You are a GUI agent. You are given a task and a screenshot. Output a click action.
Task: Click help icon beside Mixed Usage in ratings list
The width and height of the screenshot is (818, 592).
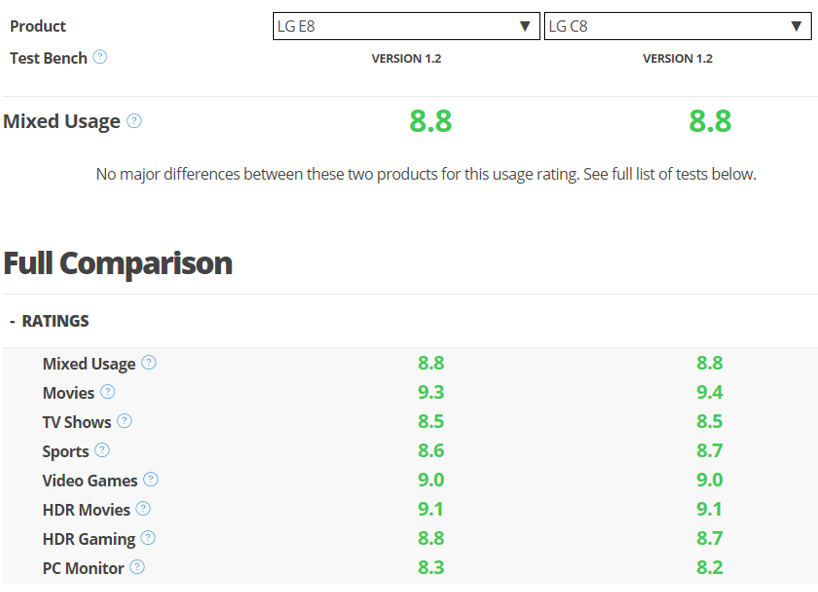pyautogui.click(x=149, y=363)
